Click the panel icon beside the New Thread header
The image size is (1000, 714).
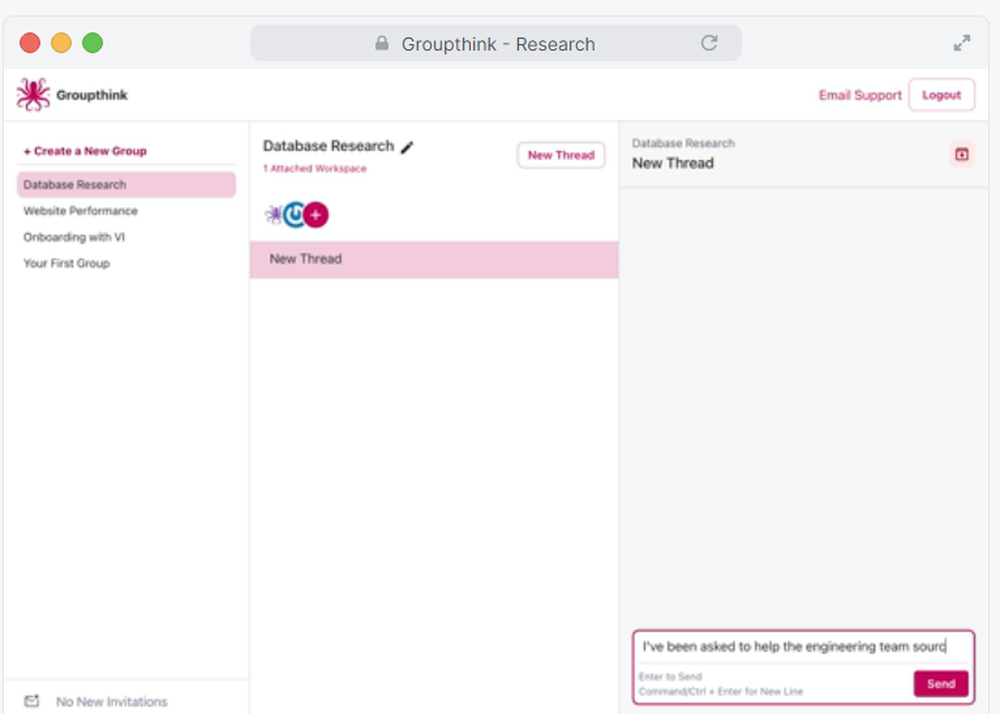[x=961, y=154]
